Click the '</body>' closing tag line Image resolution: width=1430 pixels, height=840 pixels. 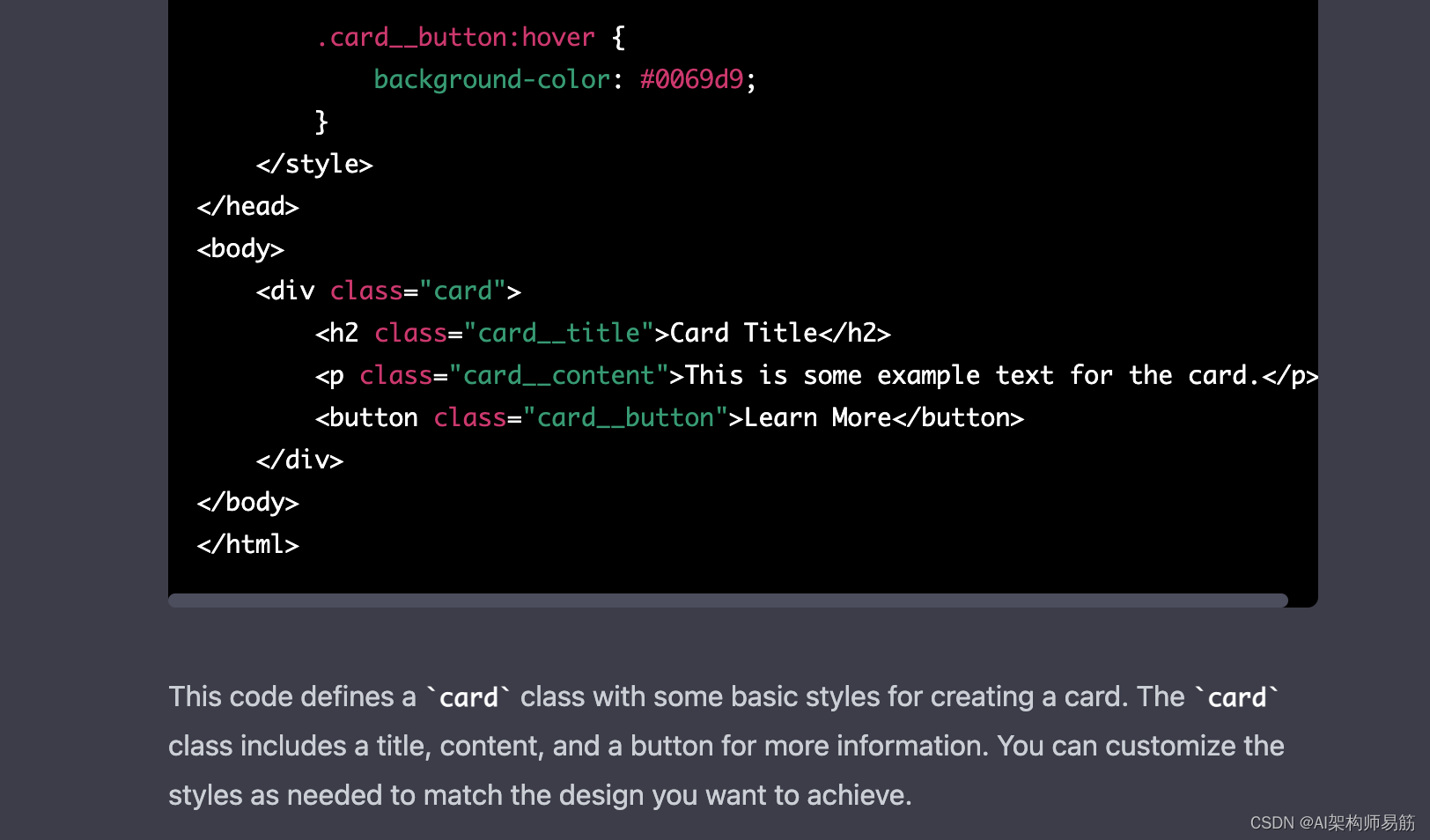point(248,502)
